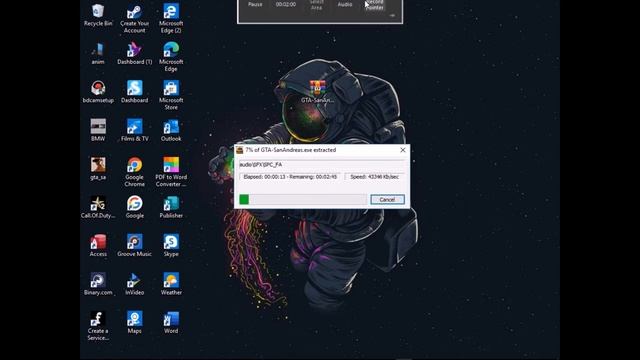Select the PDF to Word Converter icon
Screen dimensions: 640x360
171,172
